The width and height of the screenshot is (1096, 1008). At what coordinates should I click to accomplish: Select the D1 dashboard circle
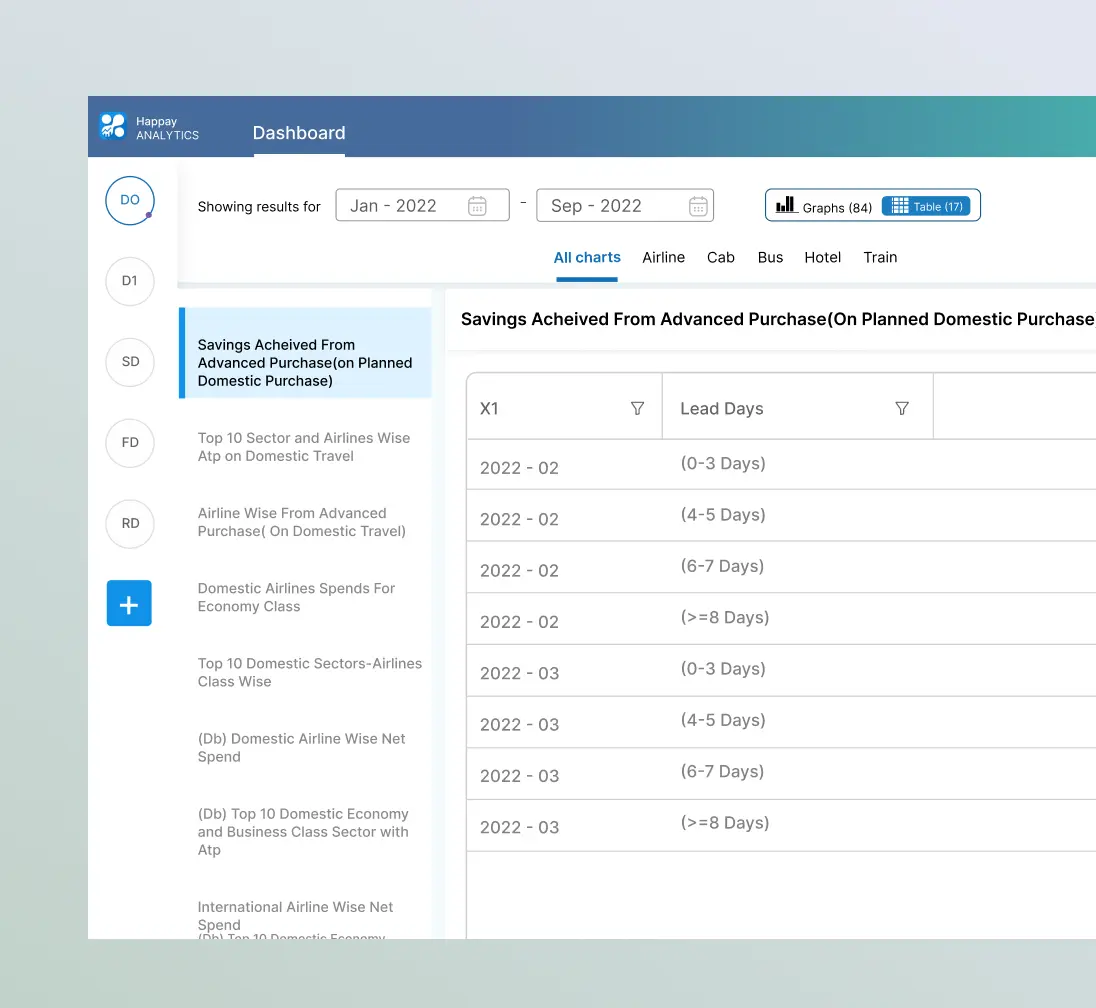click(130, 281)
